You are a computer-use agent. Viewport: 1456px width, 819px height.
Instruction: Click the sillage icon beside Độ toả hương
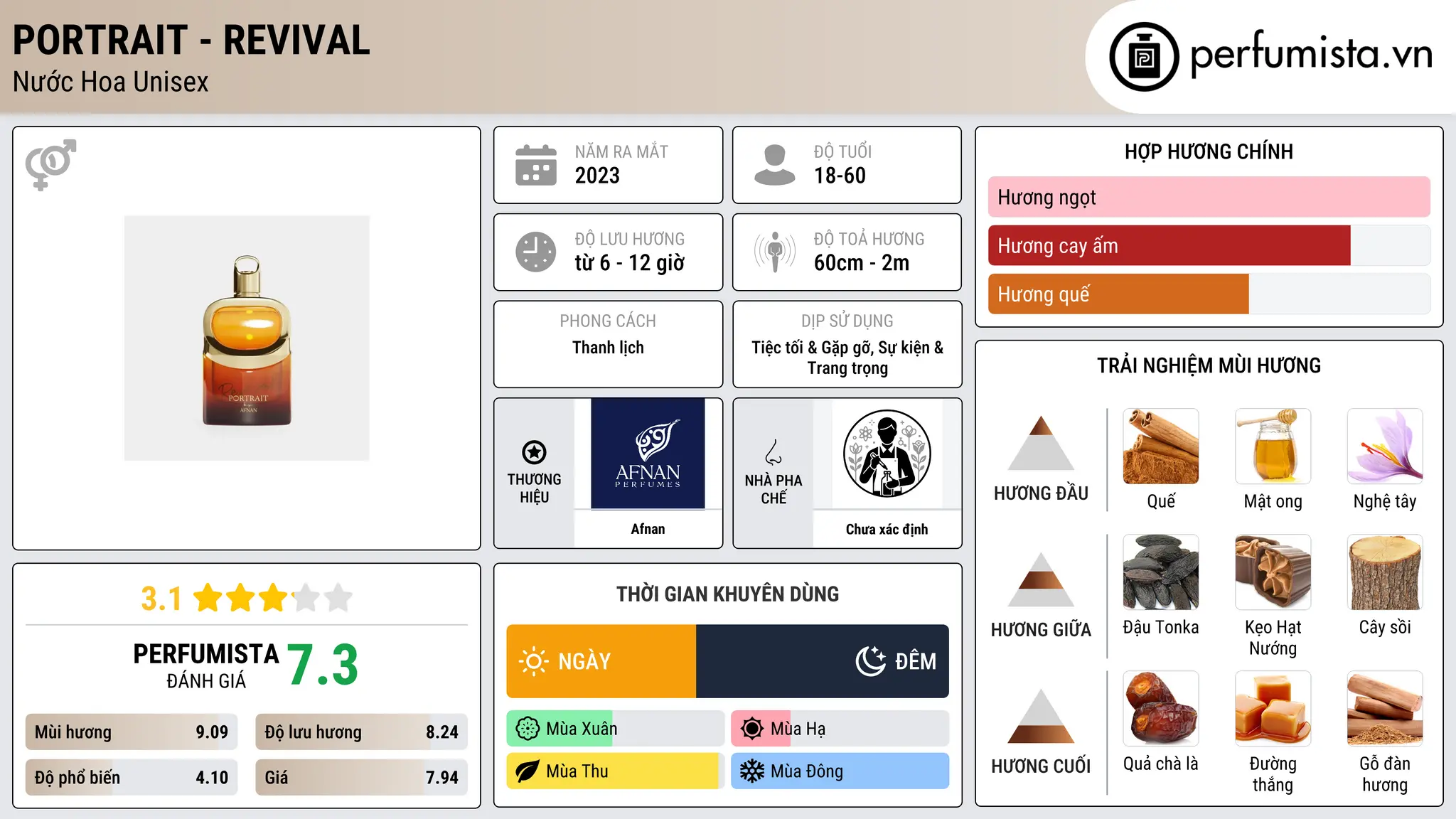[x=775, y=252]
